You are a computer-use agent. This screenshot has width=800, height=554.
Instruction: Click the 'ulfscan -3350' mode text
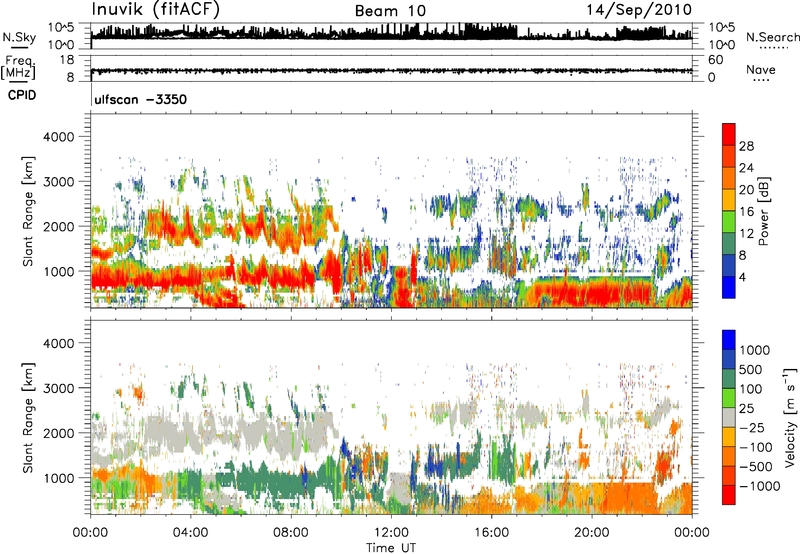tap(141, 99)
